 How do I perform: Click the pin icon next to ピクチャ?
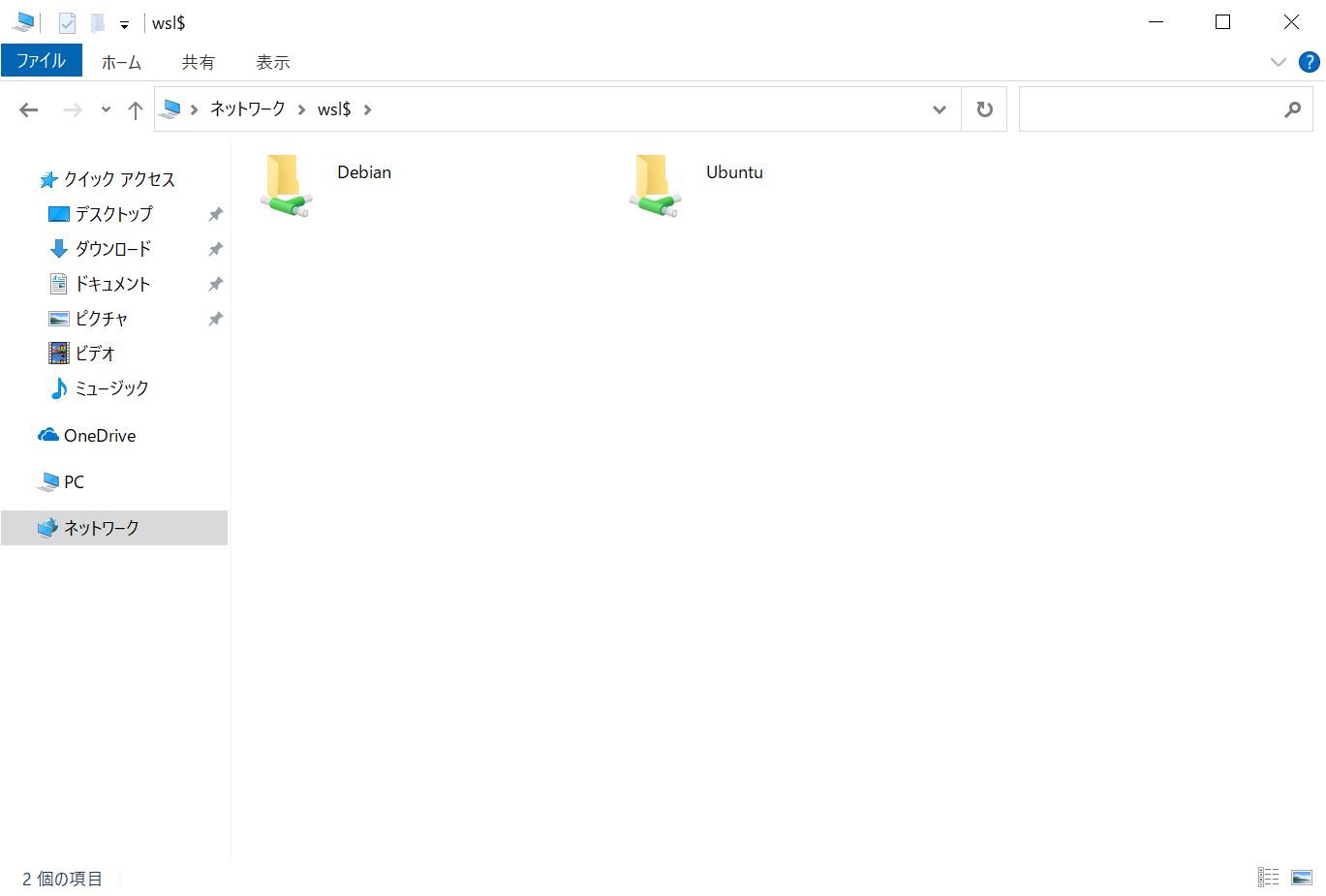pos(215,319)
